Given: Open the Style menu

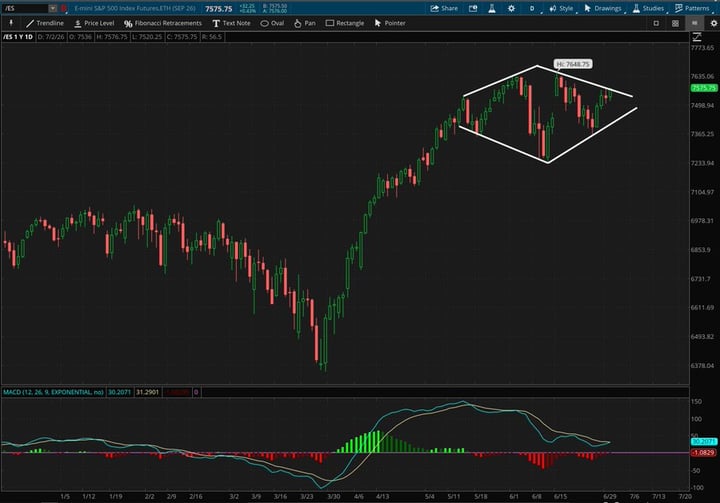Looking at the screenshot, I should tap(561, 8).
